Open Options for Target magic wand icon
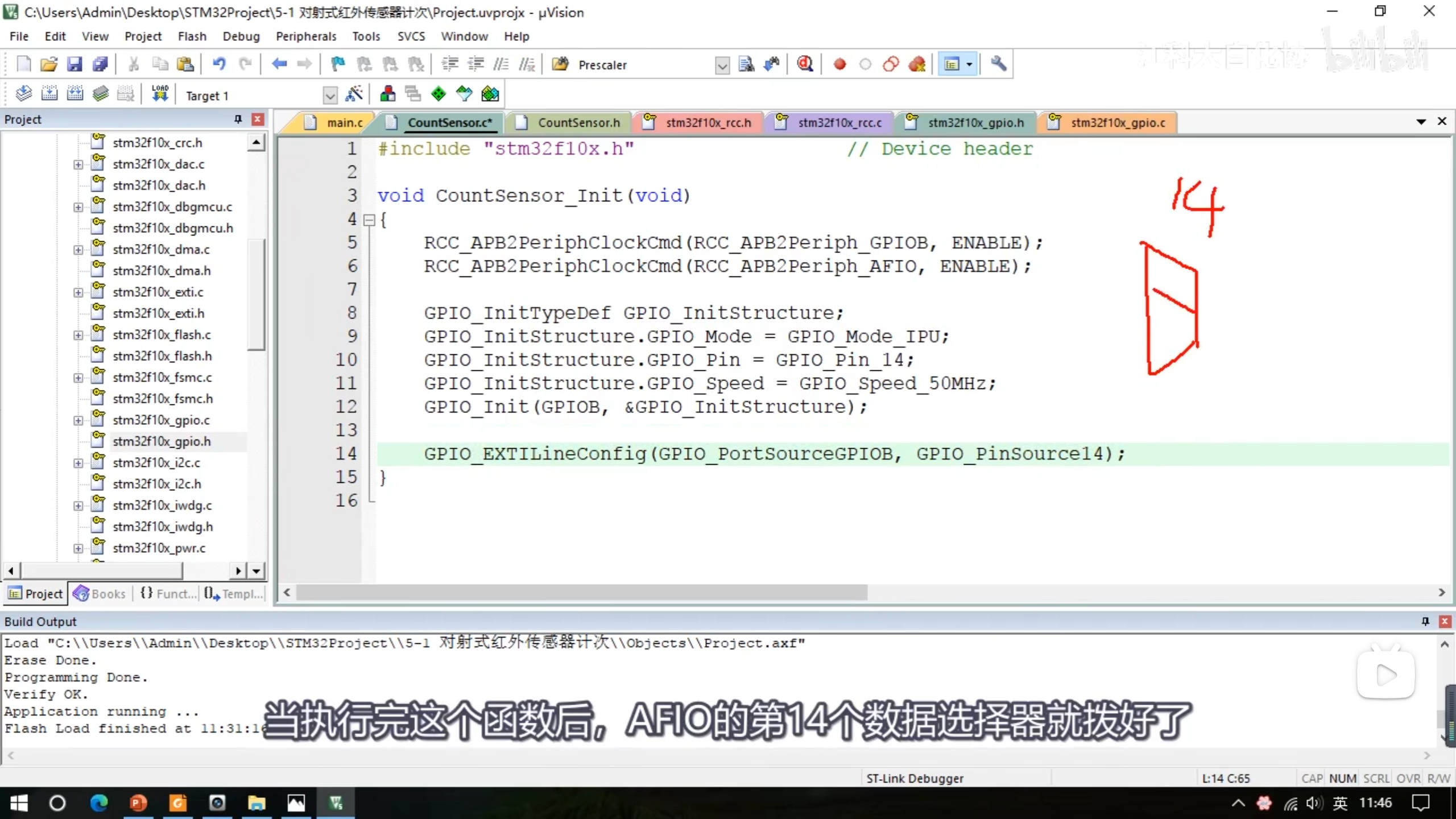 (354, 94)
